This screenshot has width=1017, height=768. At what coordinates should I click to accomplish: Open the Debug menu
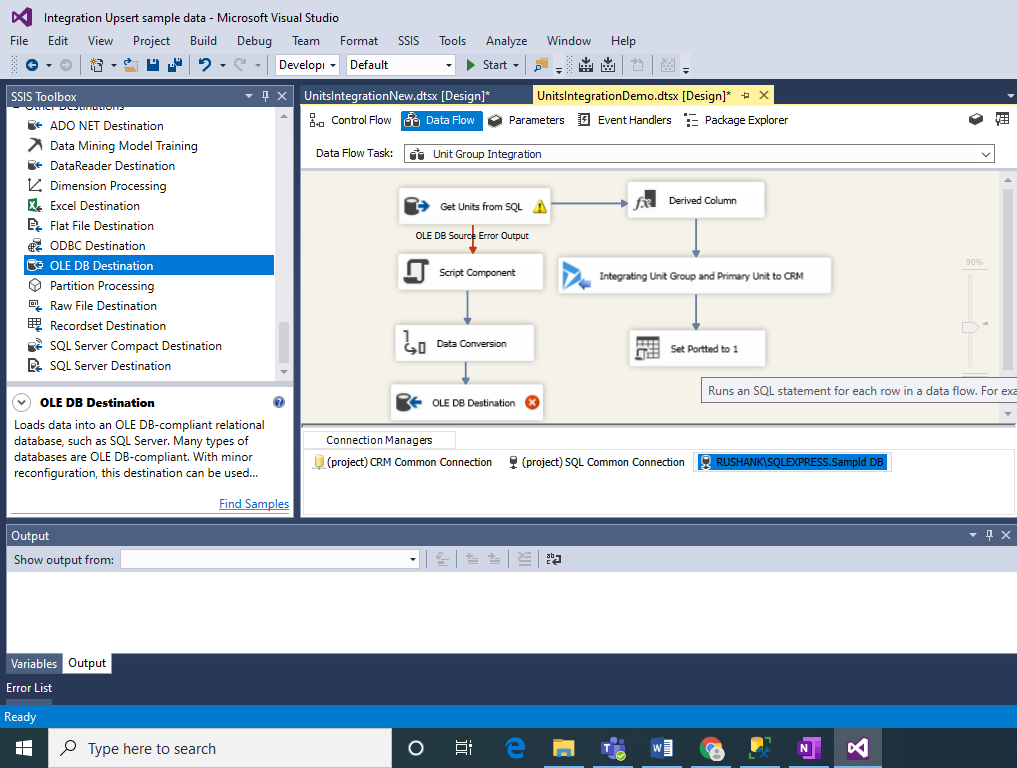(x=254, y=41)
